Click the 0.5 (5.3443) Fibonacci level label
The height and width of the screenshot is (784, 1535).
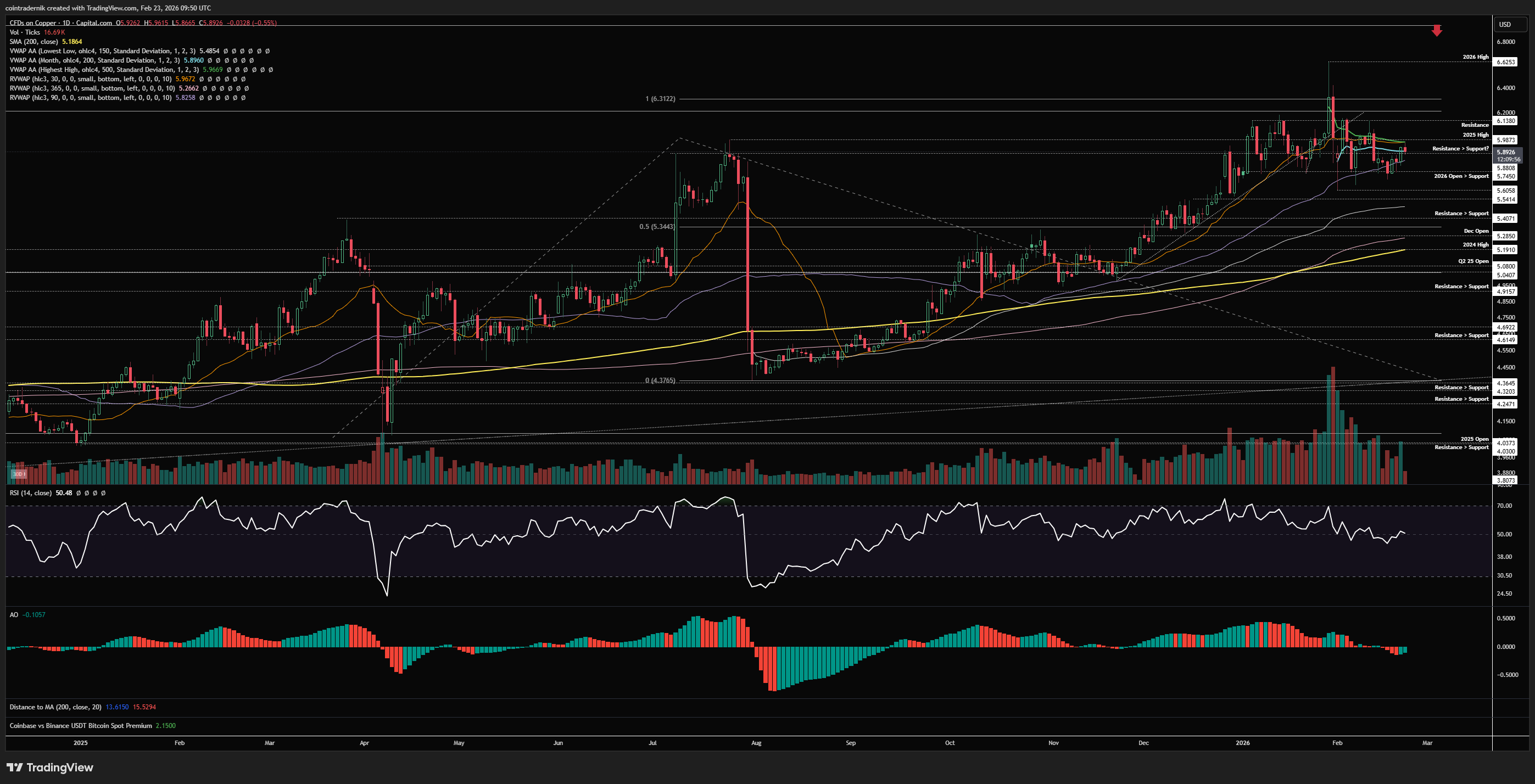click(657, 227)
